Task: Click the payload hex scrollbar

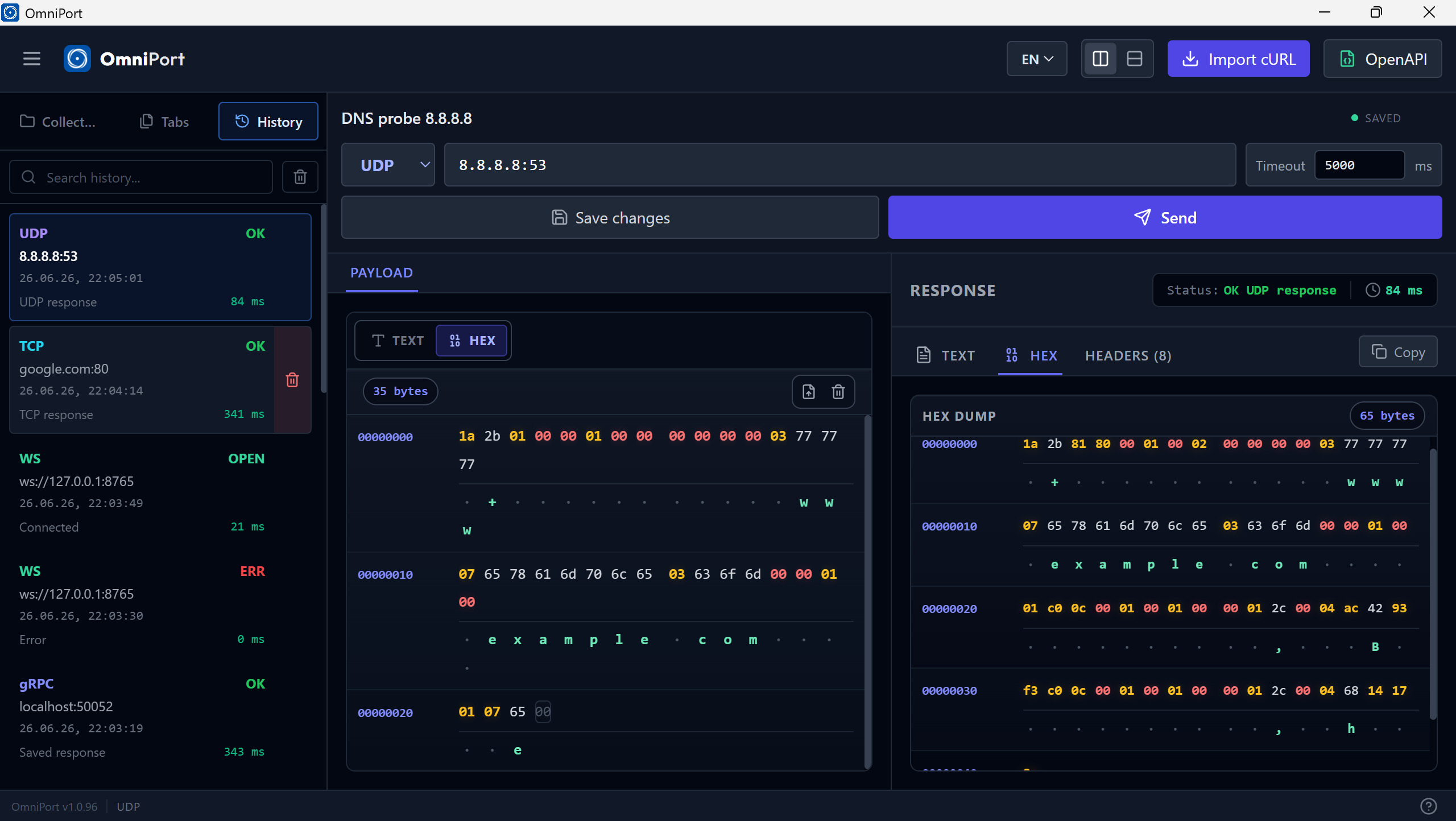Action: (868, 591)
